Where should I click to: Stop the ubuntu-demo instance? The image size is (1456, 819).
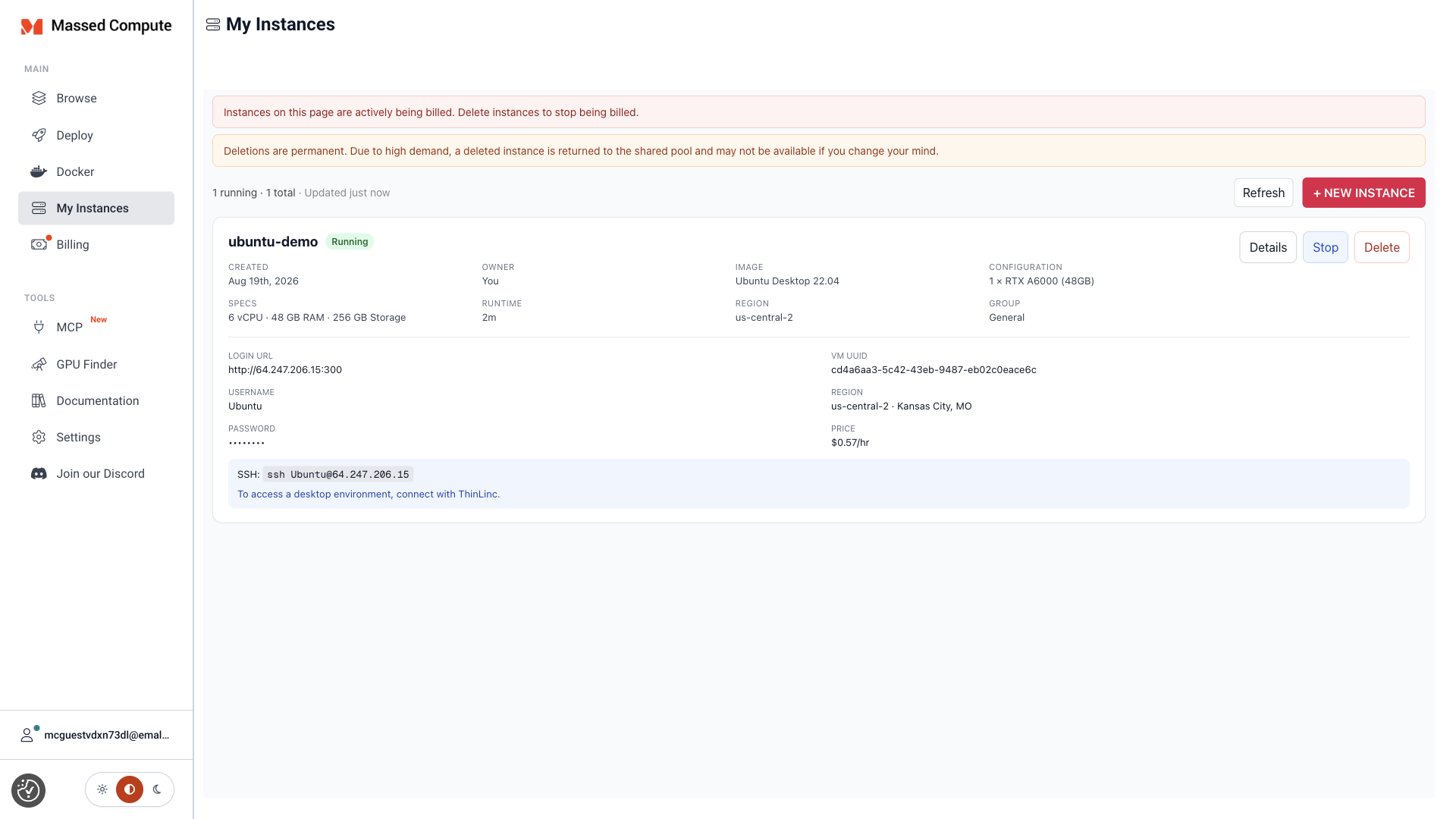1325,247
